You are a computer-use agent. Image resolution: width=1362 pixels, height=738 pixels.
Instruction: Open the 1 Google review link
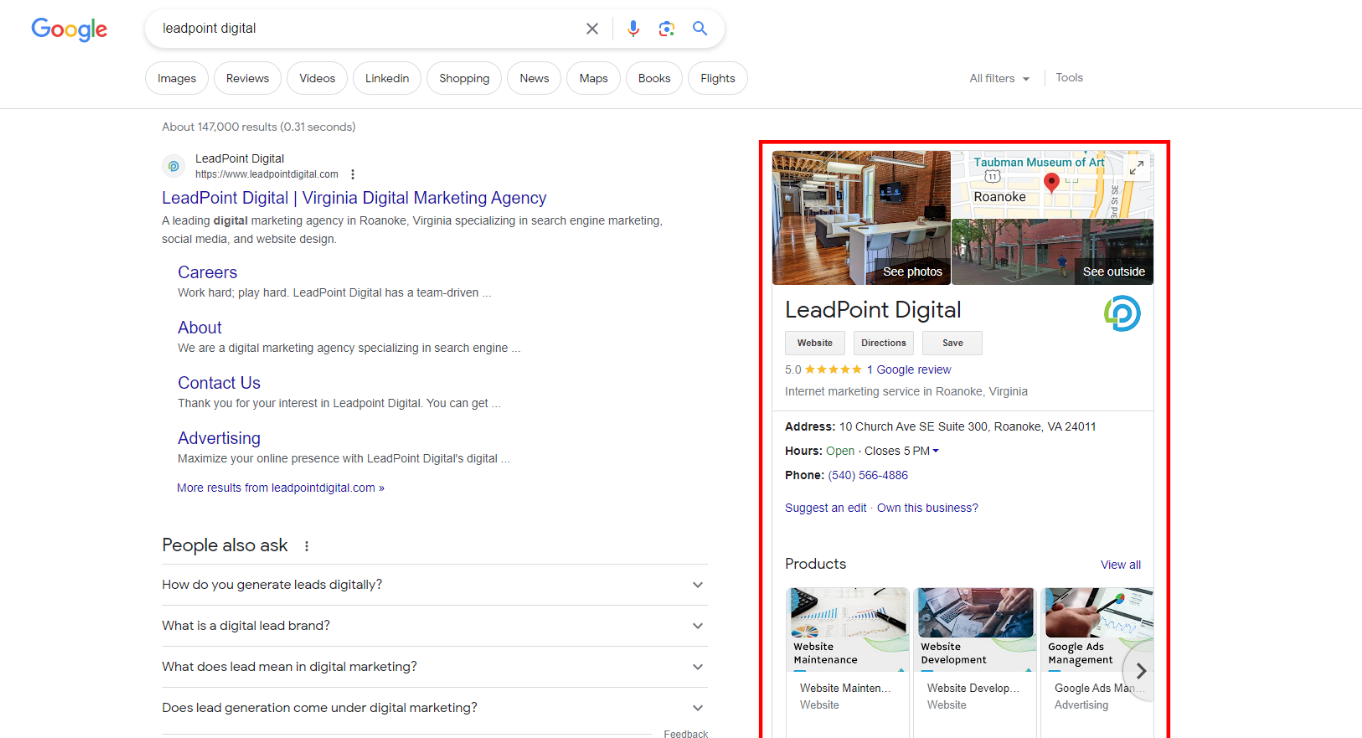point(909,370)
